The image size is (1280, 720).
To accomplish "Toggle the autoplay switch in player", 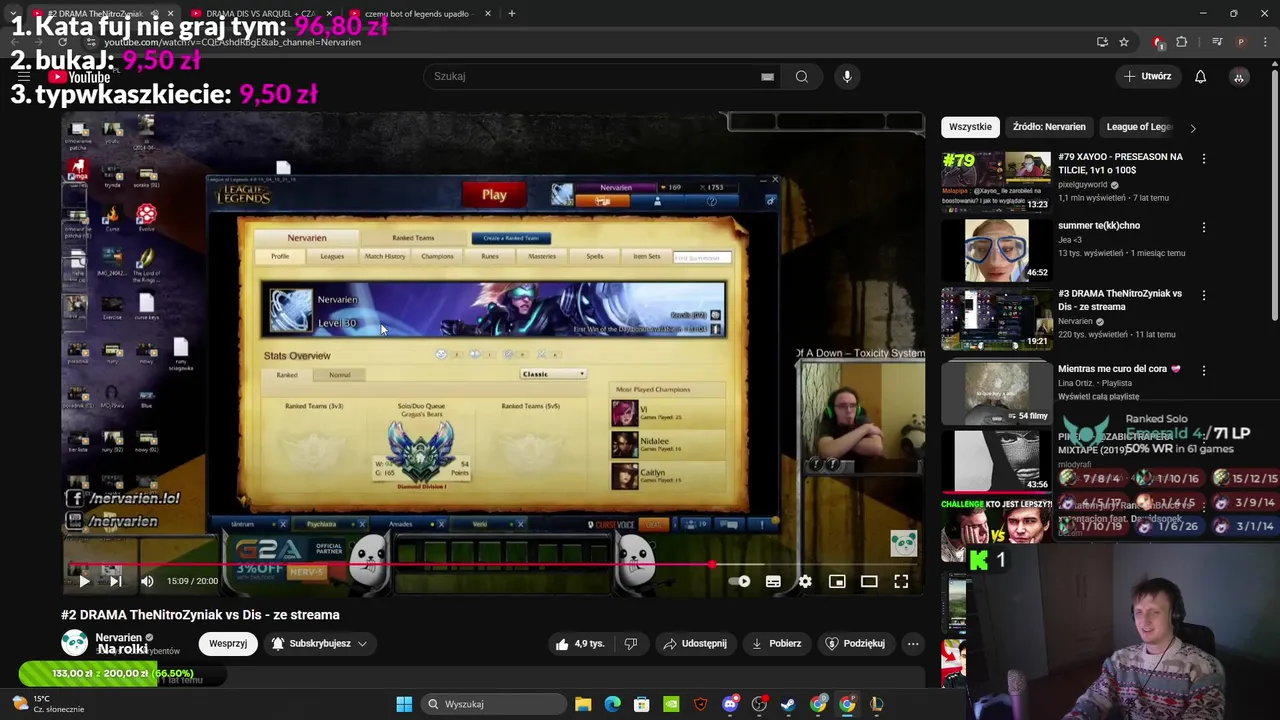I will (x=741, y=581).
